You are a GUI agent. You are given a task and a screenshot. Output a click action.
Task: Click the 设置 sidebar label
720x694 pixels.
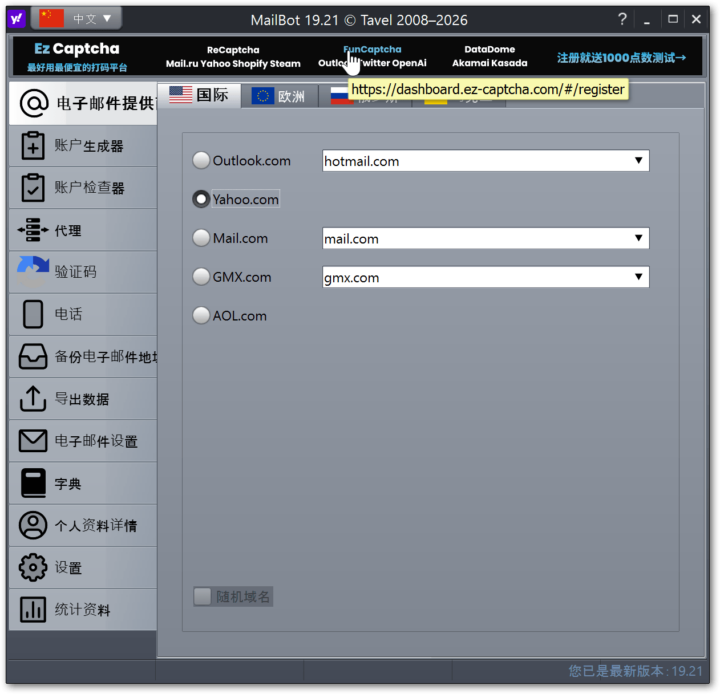(68, 568)
